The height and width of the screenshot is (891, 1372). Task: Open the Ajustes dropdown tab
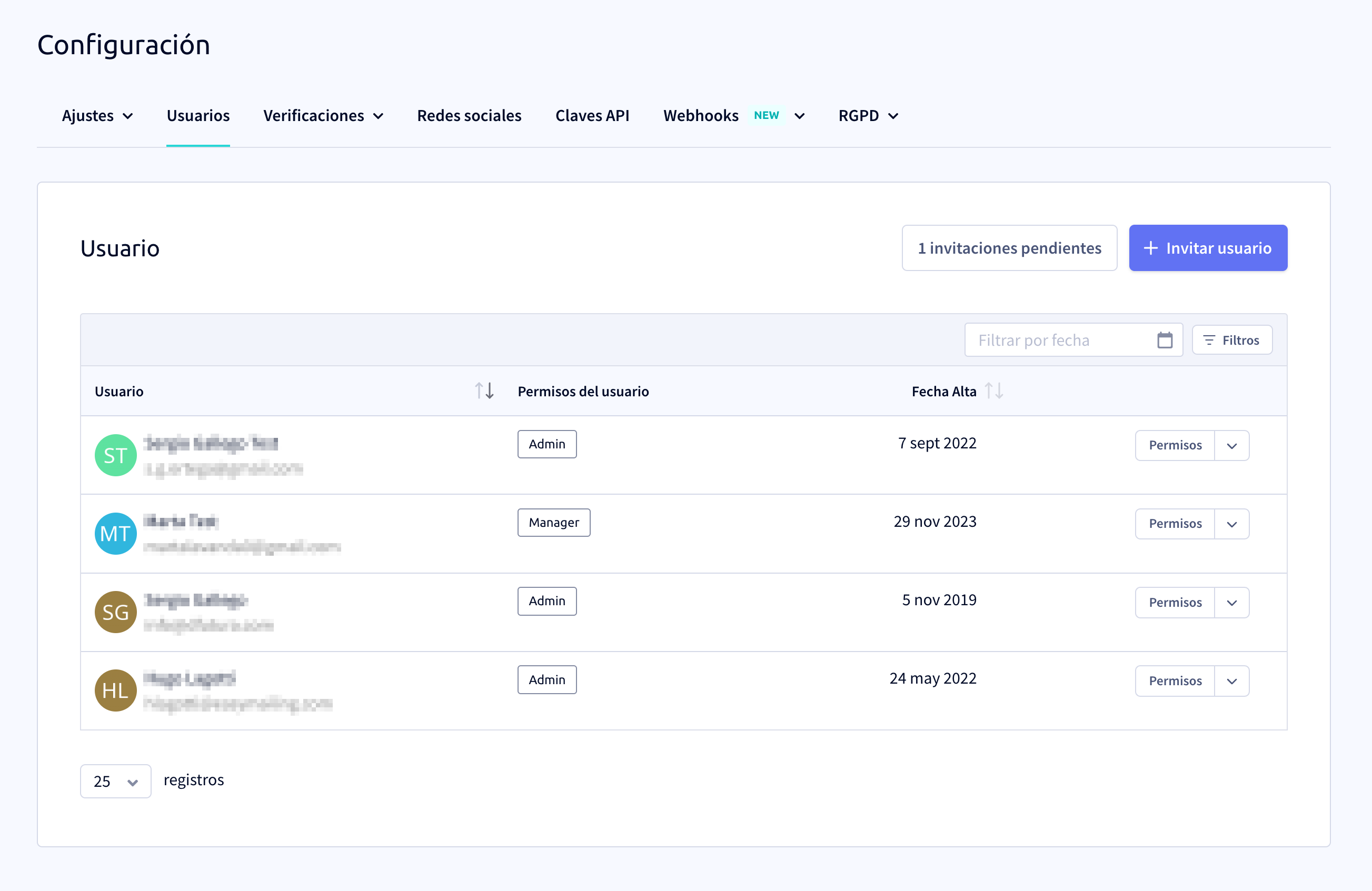click(97, 116)
